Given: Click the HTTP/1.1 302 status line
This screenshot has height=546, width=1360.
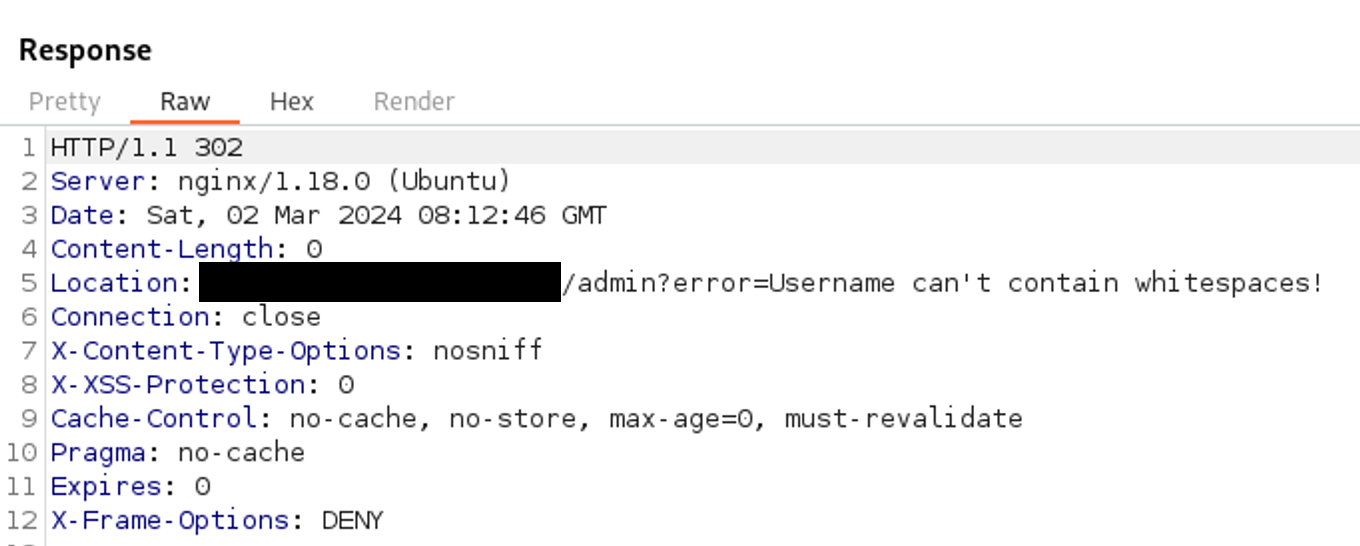Looking at the screenshot, I should 147,148.
